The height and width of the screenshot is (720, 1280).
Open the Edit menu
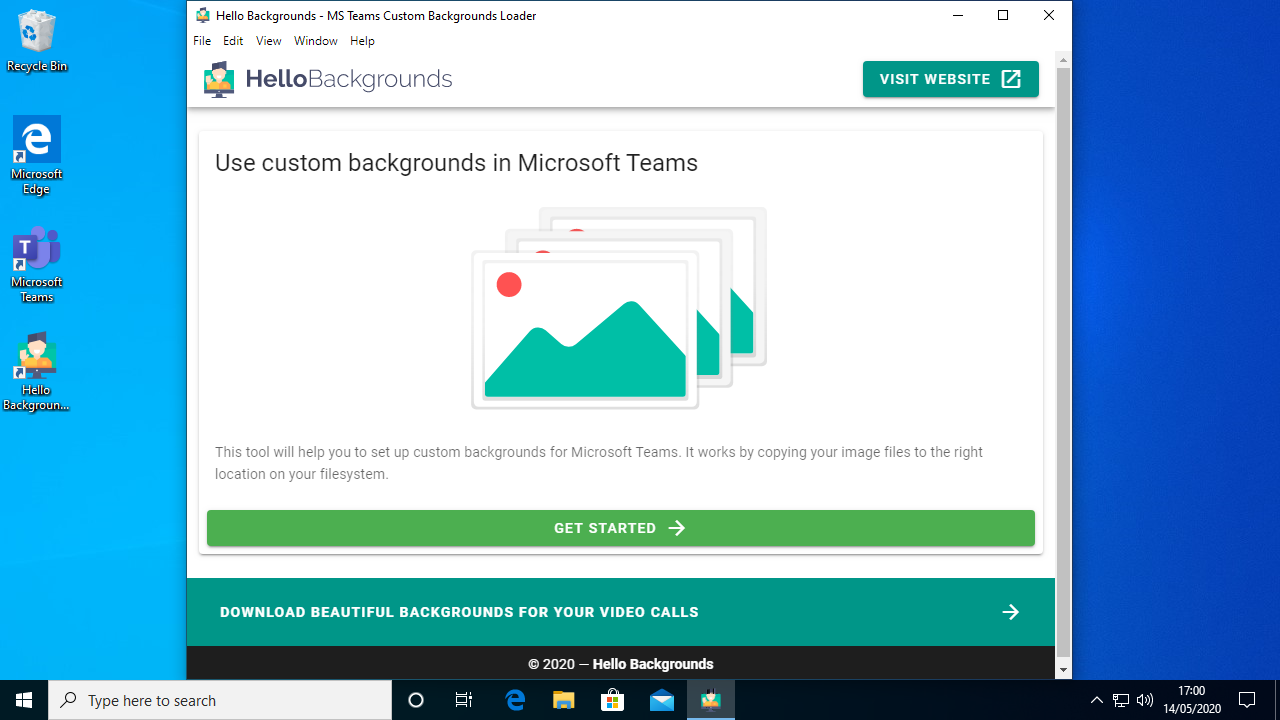(233, 41)
